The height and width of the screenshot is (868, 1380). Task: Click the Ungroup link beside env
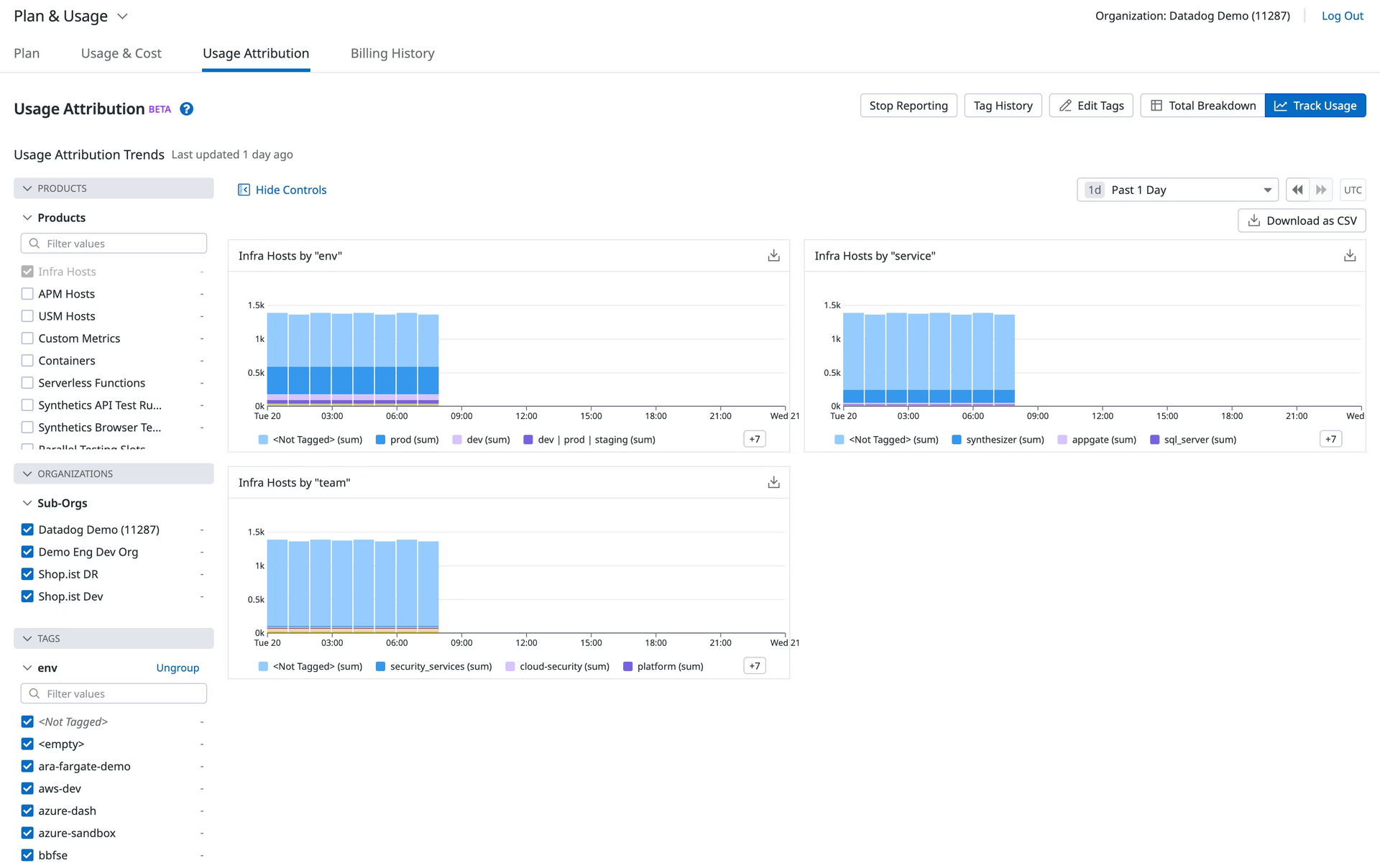[178, 667]
